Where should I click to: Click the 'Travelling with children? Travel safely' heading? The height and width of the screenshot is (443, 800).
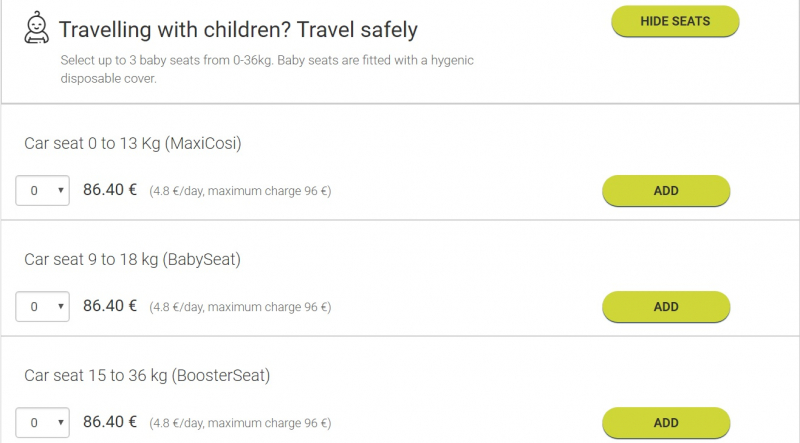pyautogui.click(x=238, y=29)
